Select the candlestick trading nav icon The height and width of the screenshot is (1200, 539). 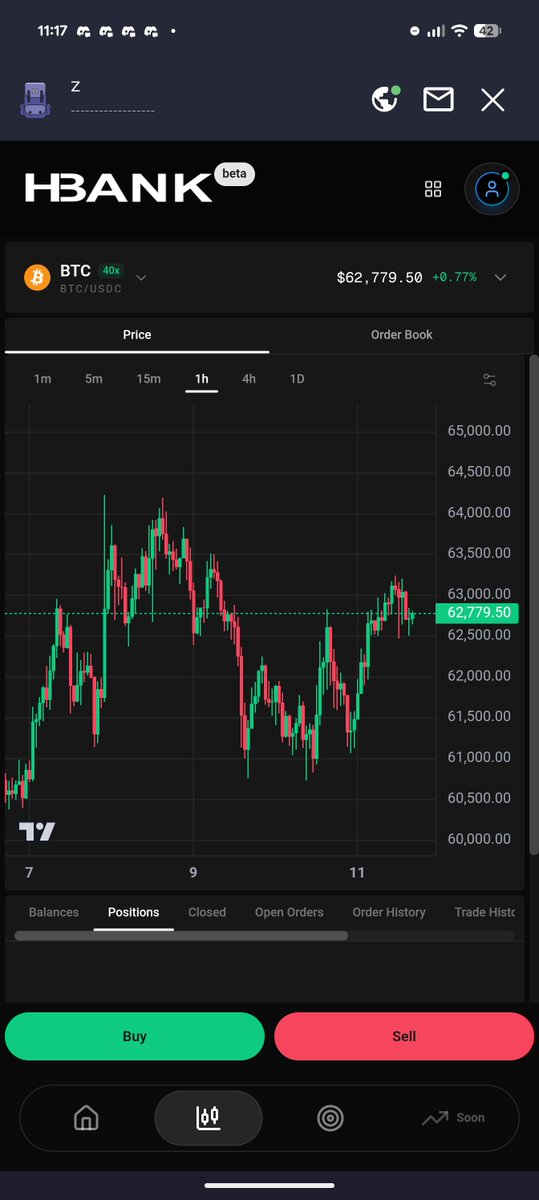pos(208,1118)
